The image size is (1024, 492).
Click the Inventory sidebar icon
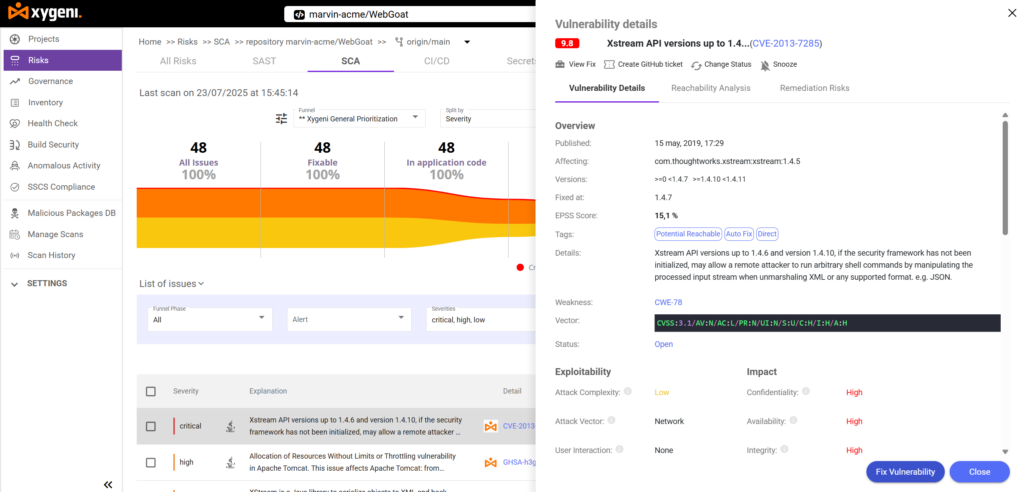(14, 103)
